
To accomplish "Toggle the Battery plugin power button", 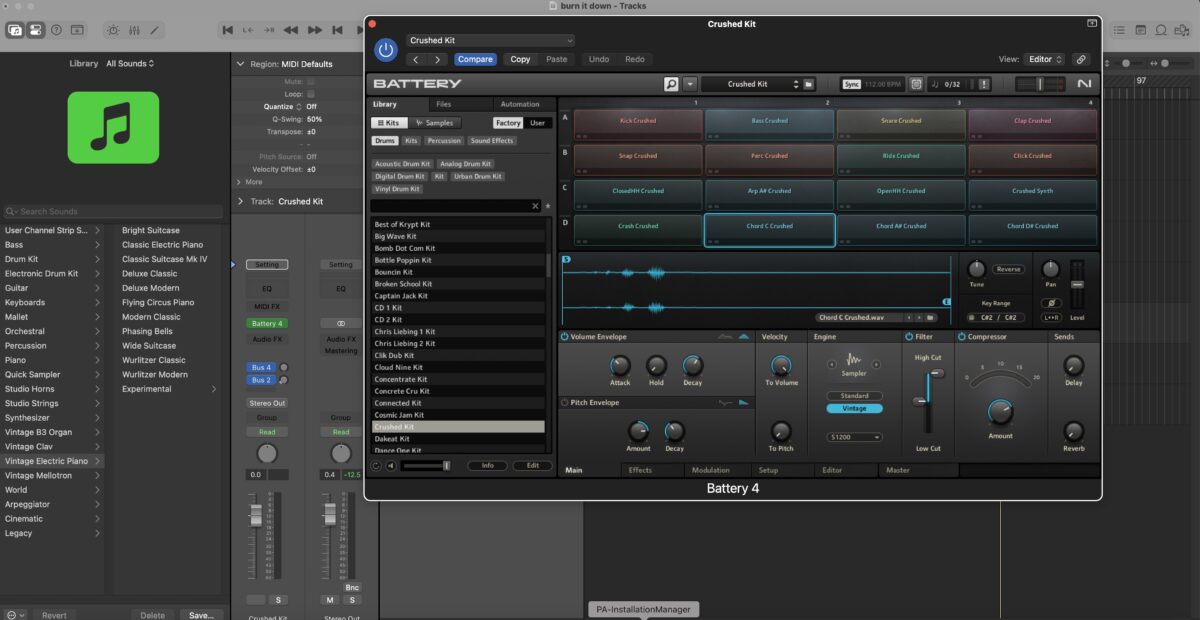I will (385, 49).
